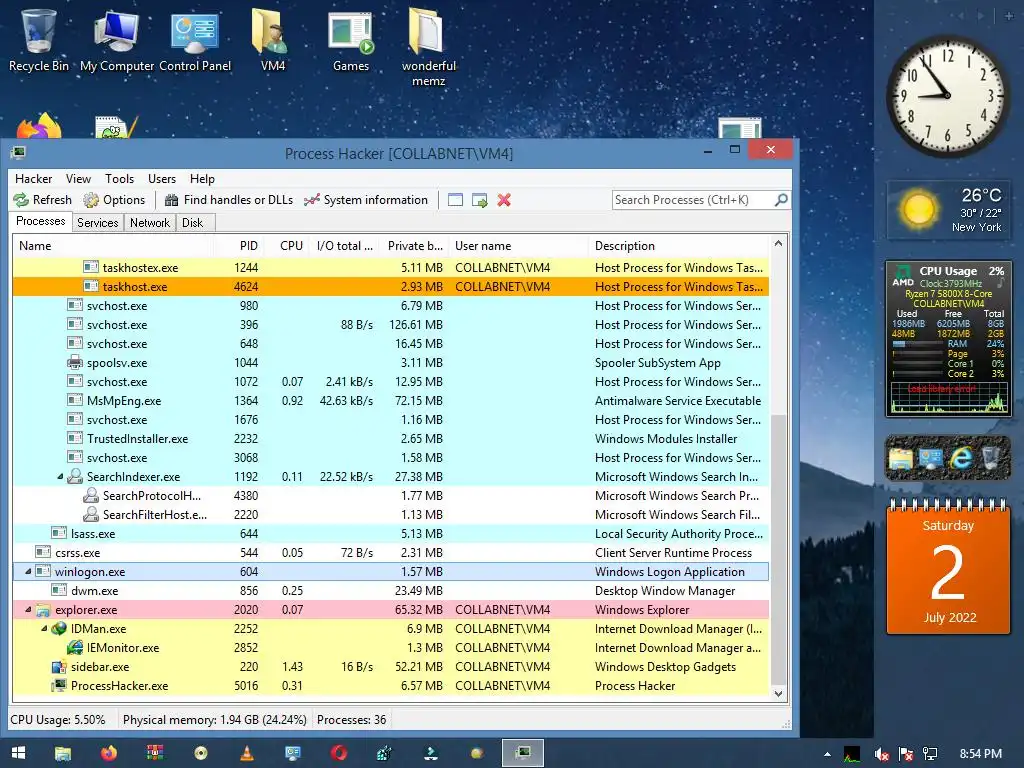The height and width of the screenshot is (768, 1024).
Task: Click Internet Explorer in the launcher gadget
Action: coord(961,457)
